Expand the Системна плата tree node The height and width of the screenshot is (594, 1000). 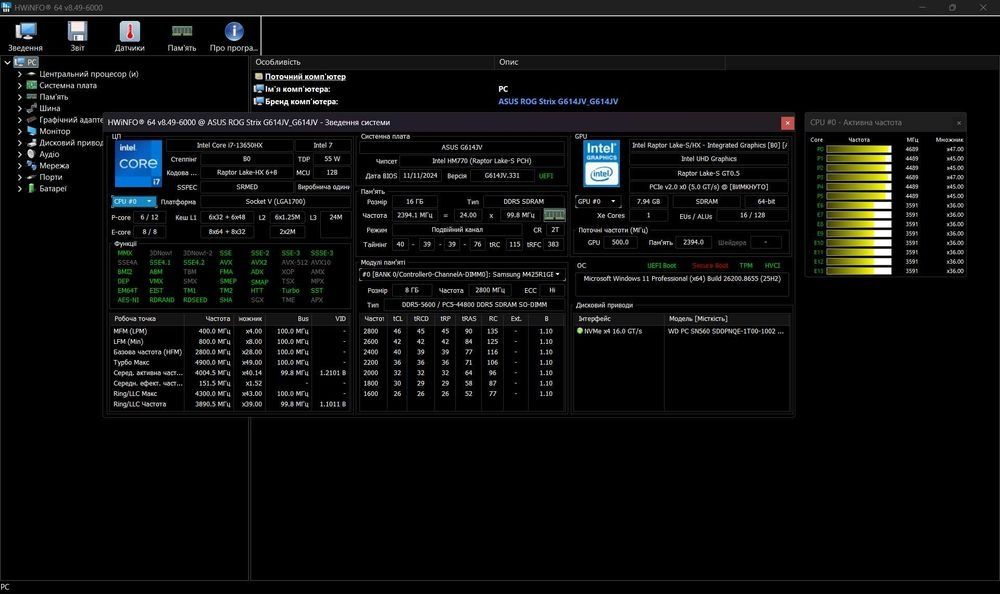pyautogui.click(x=20, y=85)
